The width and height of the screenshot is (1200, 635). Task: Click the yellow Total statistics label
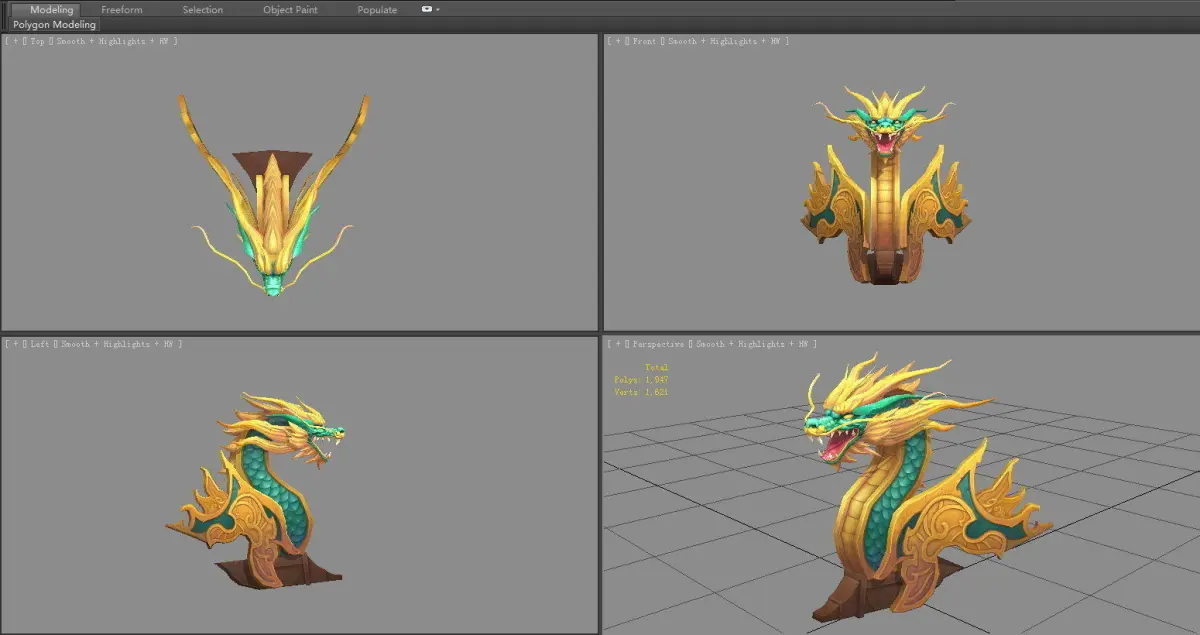(656, 368)
